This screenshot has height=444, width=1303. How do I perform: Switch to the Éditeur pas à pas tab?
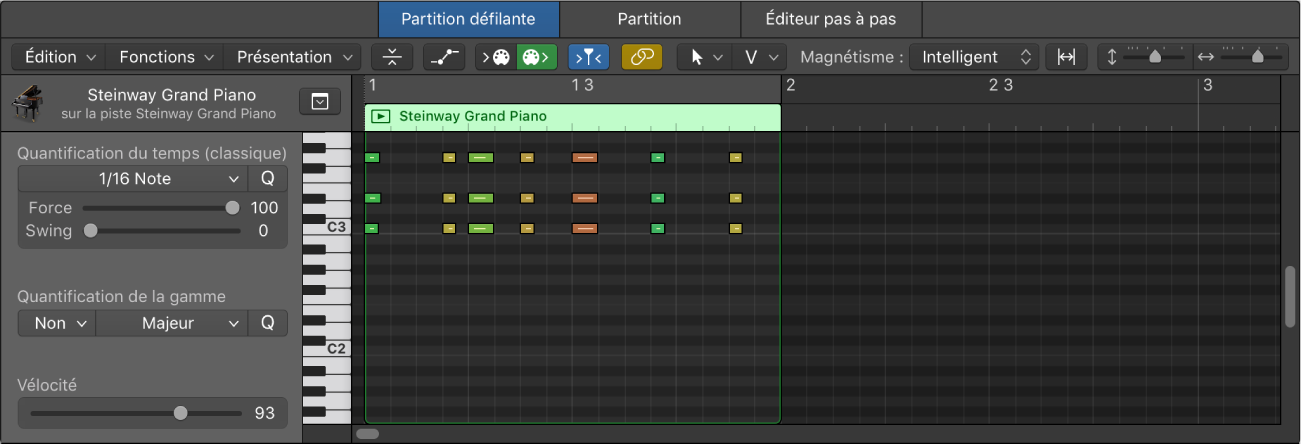click(830, 19)
